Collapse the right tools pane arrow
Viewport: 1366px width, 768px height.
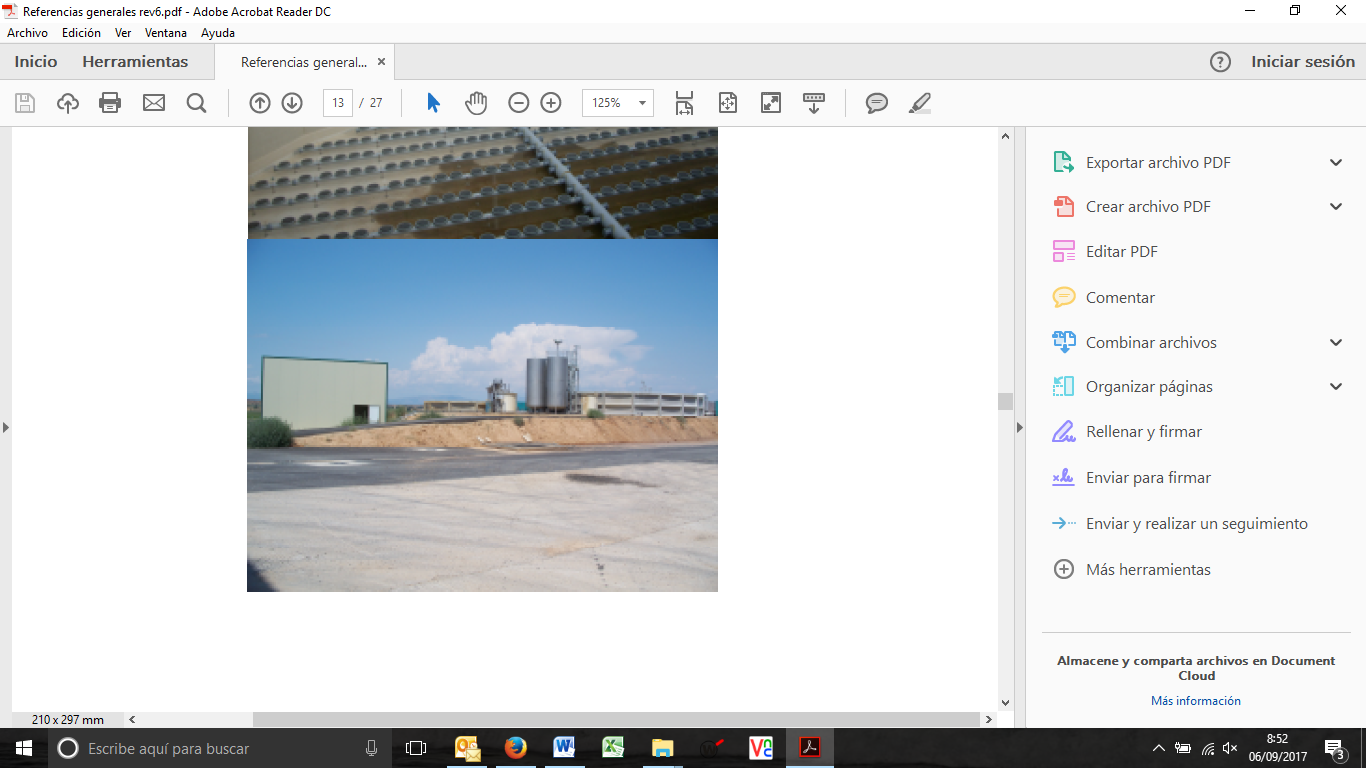[1019, 427]
